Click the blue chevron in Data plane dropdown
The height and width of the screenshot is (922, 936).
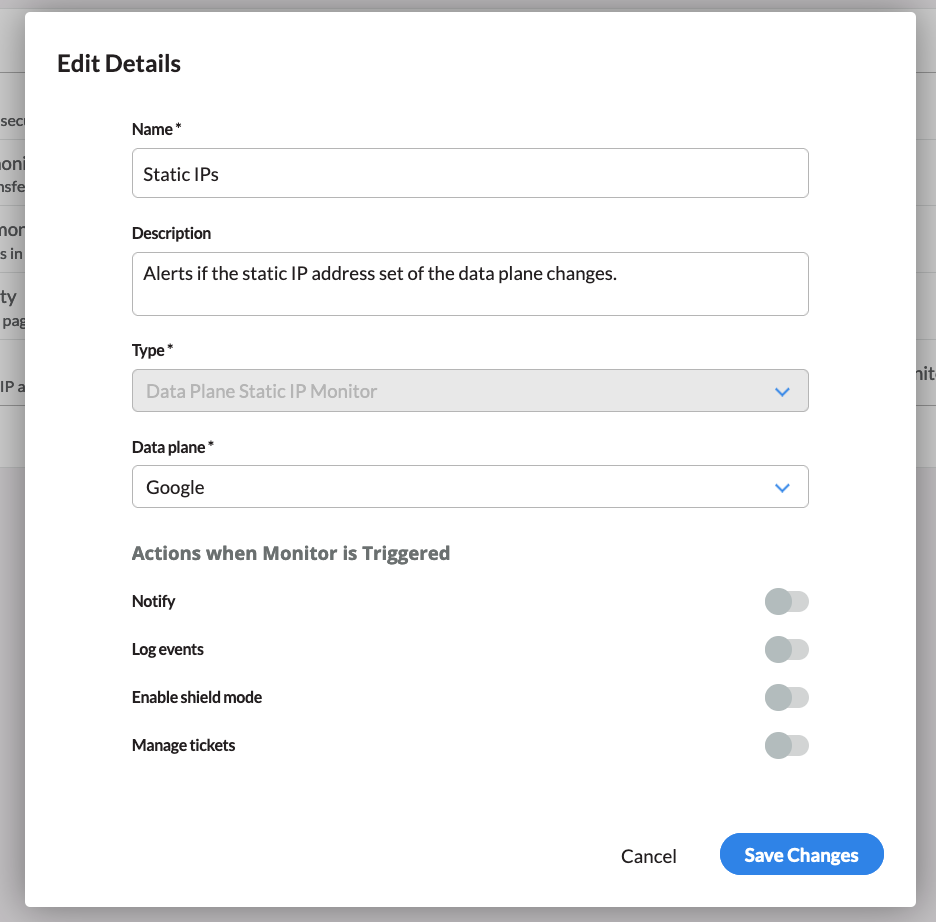coord(782,488)
